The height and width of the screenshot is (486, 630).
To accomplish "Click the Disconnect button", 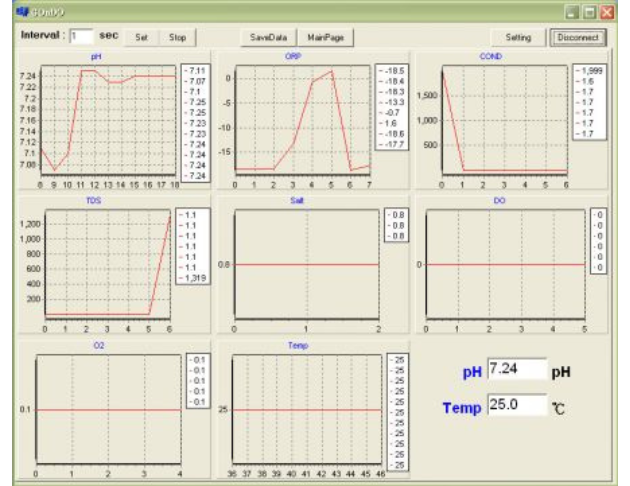I will click(577, 36).
